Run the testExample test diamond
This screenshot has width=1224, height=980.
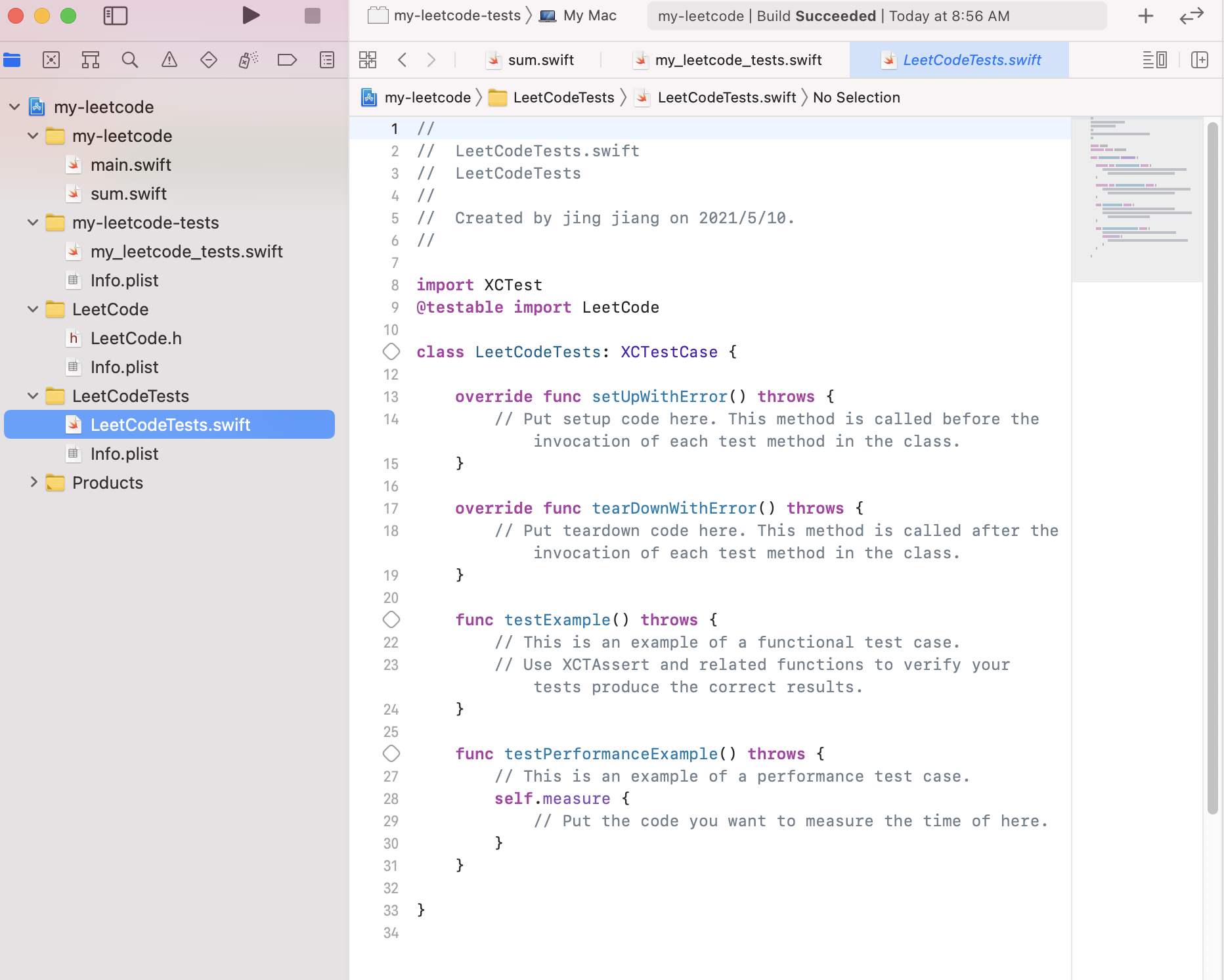(x=391, y=620)
